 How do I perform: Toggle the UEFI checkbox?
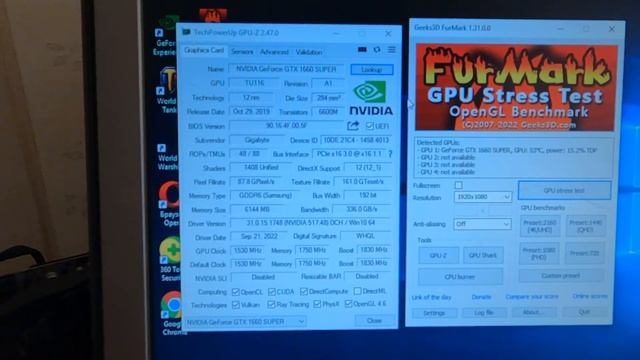370,125
